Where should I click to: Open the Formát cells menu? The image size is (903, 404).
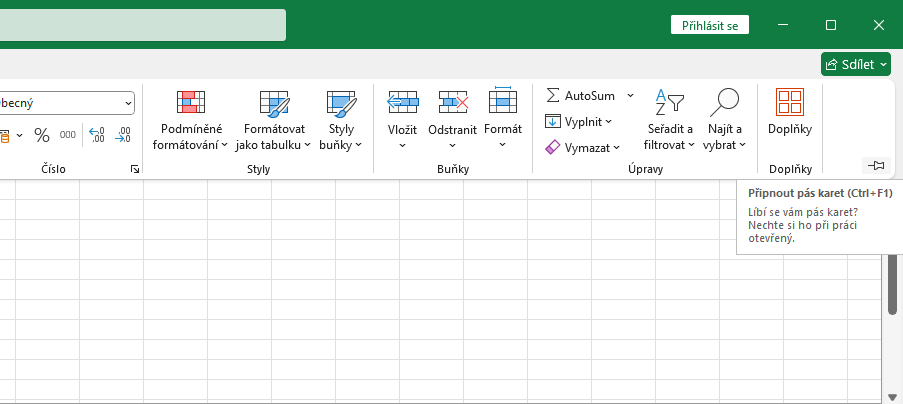click(503, 120)
